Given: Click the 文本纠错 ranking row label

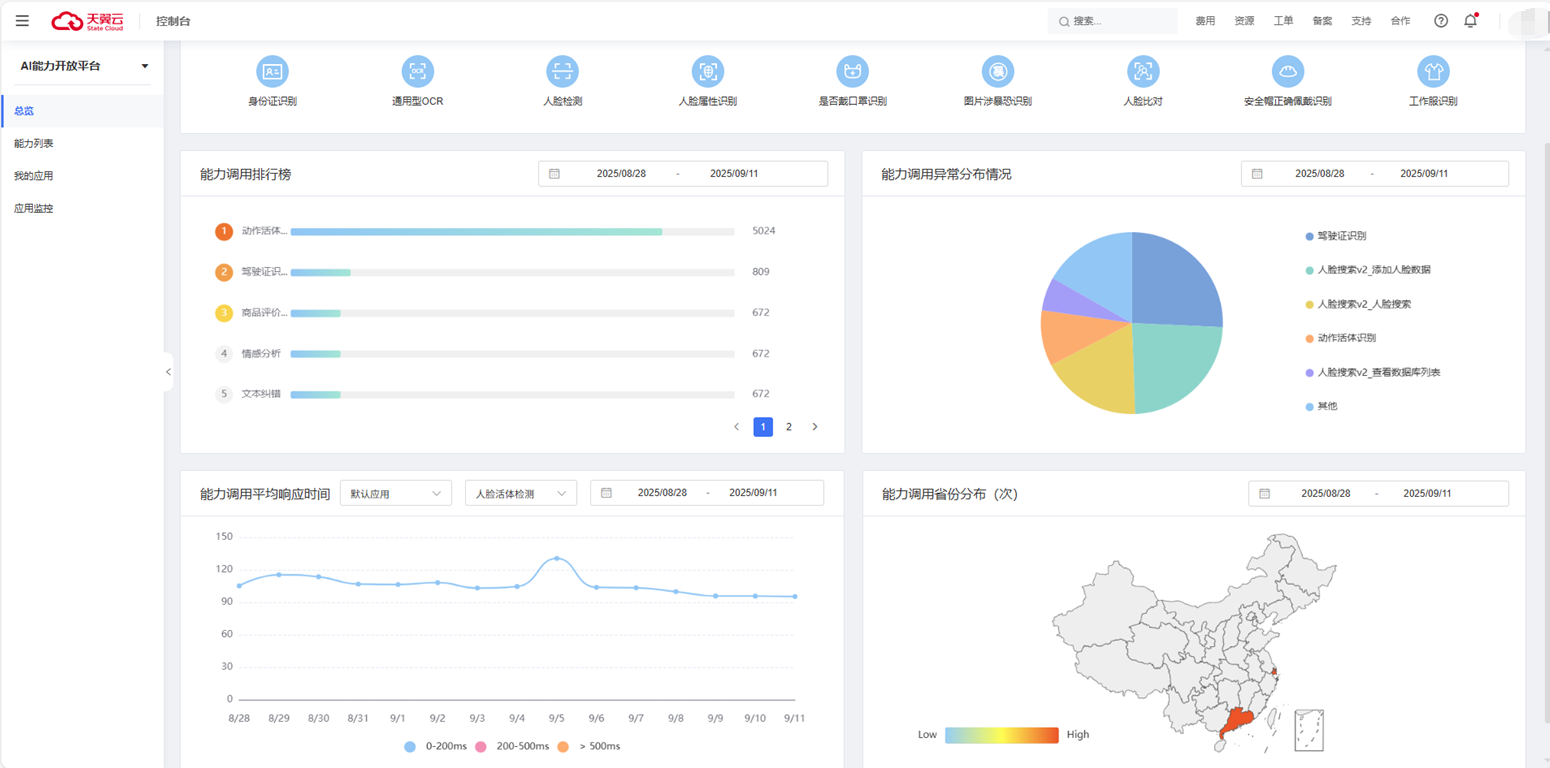Looking at the screenshot, I should (261, 394).
